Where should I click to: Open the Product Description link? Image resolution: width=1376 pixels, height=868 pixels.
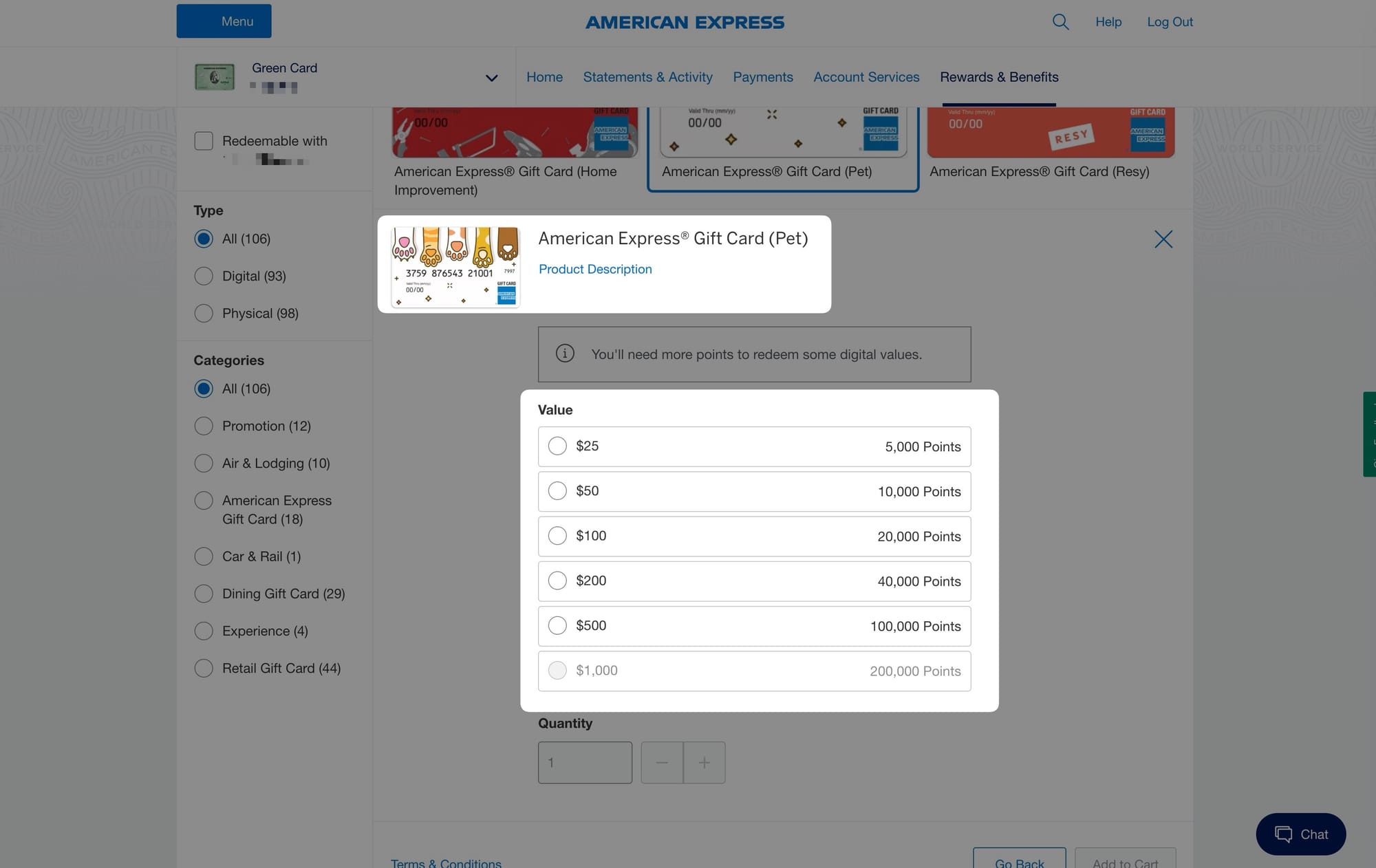(595, 269)
